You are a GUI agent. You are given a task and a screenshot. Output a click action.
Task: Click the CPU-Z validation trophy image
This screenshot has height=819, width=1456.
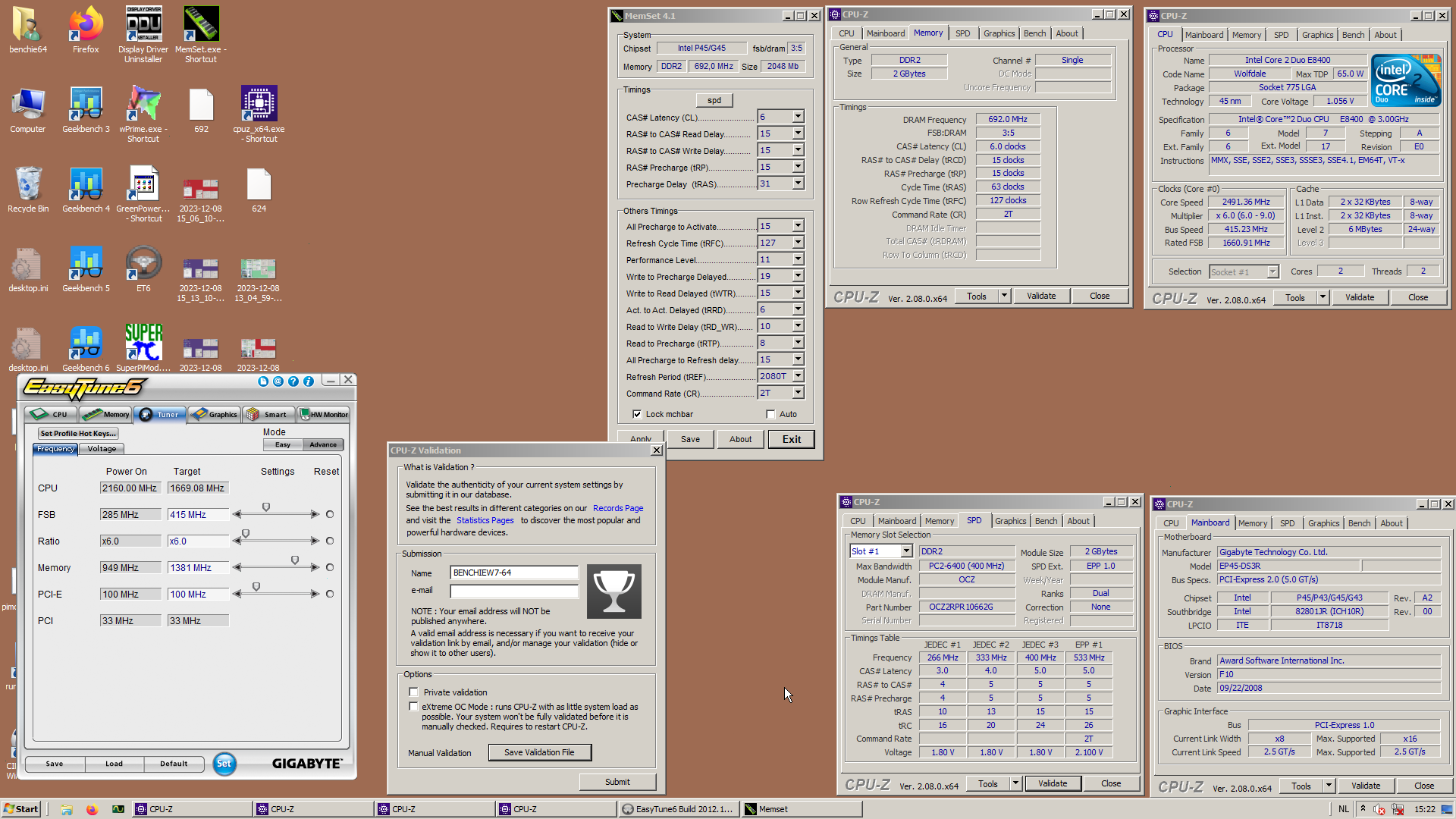(614, 591)
